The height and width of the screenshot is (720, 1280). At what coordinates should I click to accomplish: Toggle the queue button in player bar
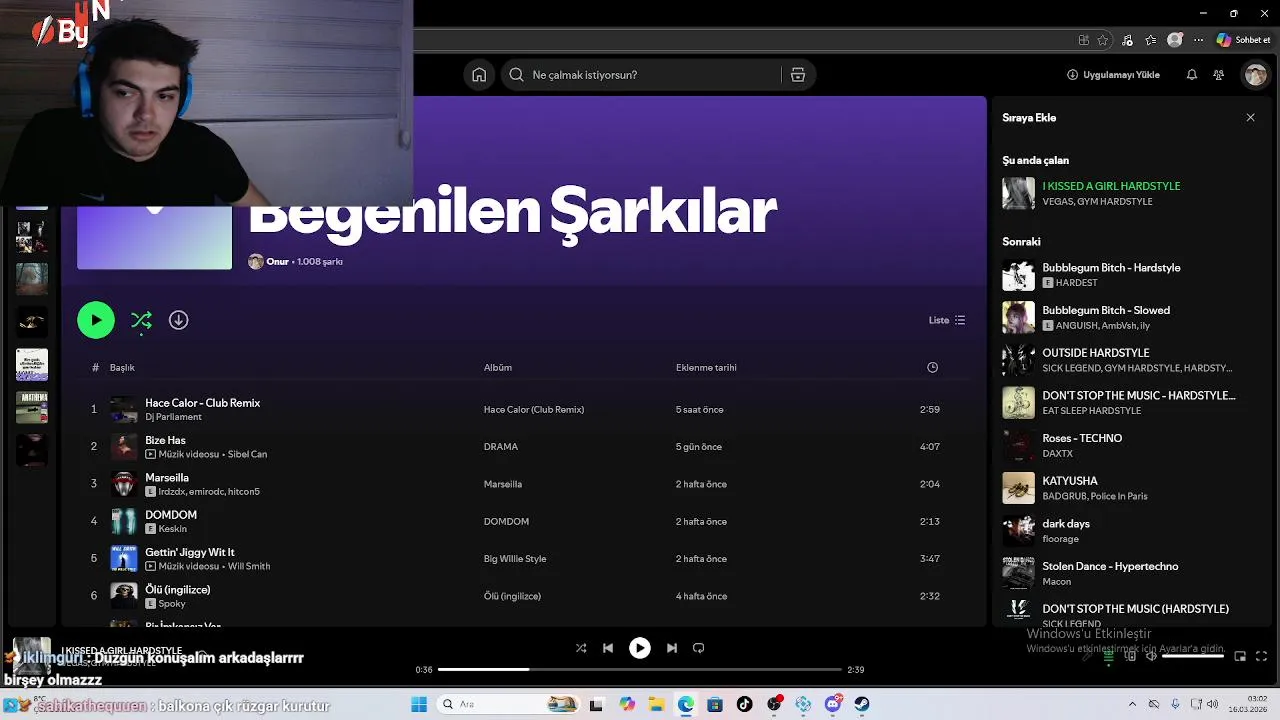(x=1108, y=657)
